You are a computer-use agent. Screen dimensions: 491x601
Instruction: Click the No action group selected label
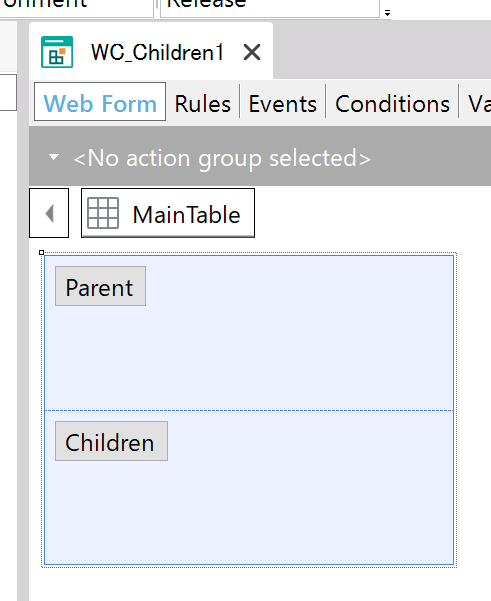point(222,158)
